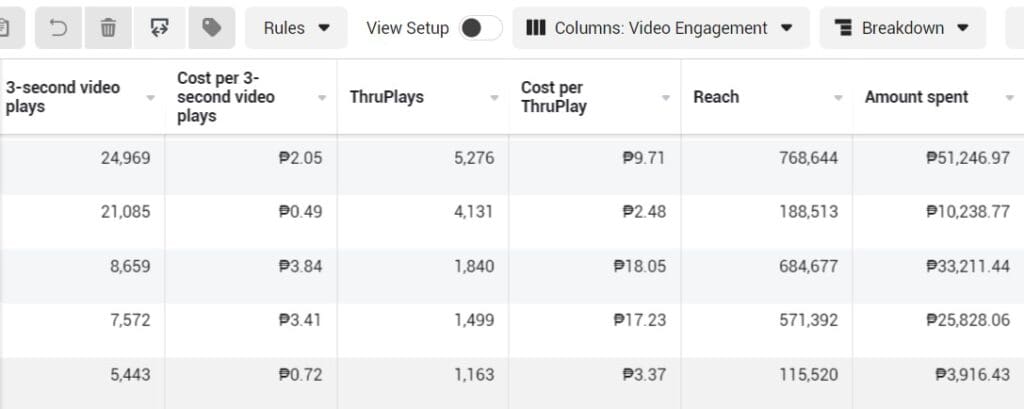Open sort menu arrow for ThruPlays column
The height and width of the screenshot is (409, 1024).
coord(495,98)
